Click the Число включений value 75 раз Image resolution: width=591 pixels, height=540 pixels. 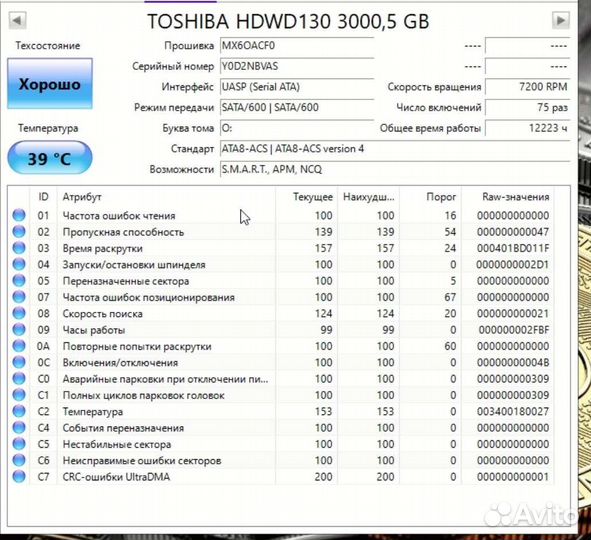527,107
